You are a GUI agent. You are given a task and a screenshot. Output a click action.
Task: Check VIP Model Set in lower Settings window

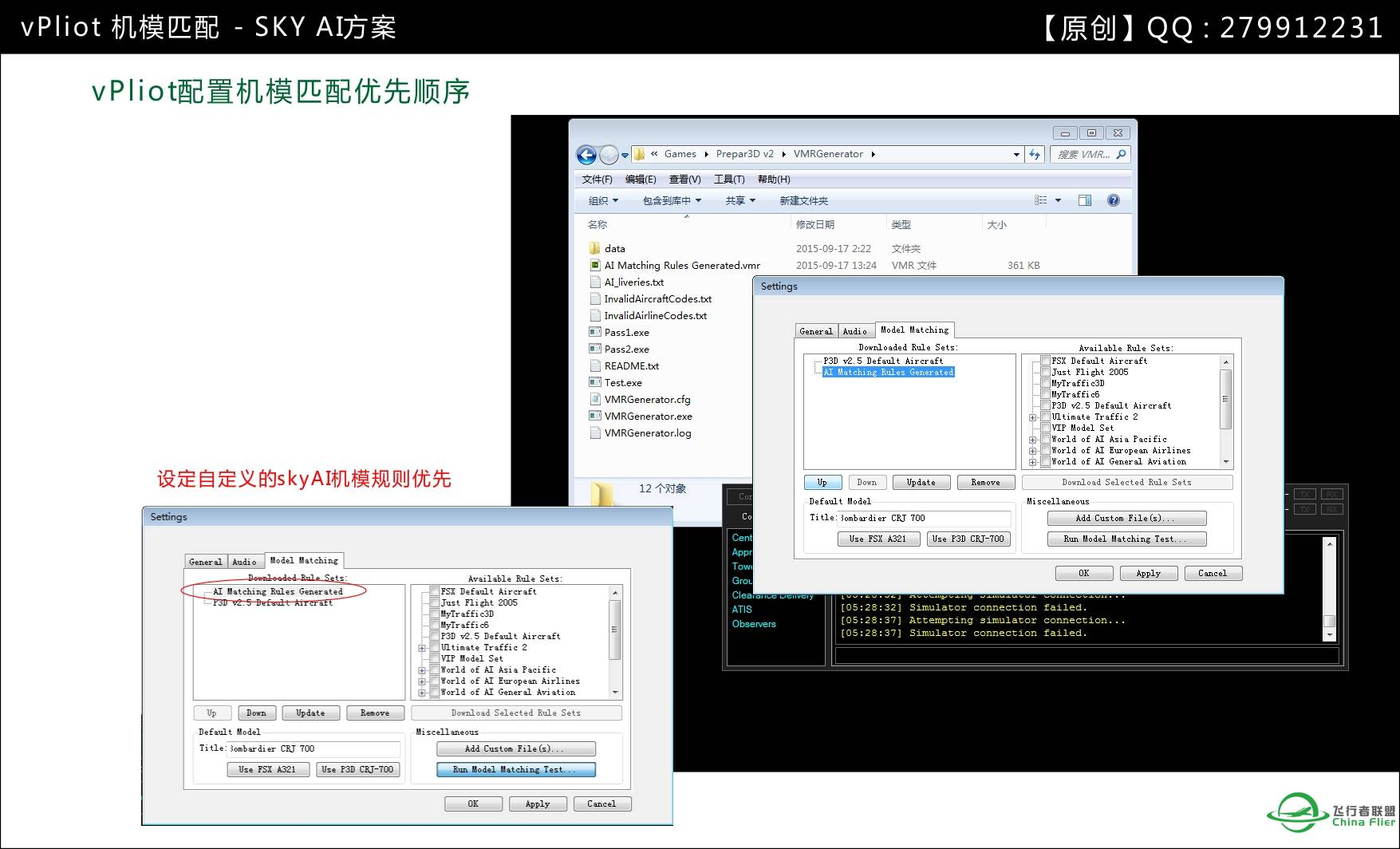[435, 658]
